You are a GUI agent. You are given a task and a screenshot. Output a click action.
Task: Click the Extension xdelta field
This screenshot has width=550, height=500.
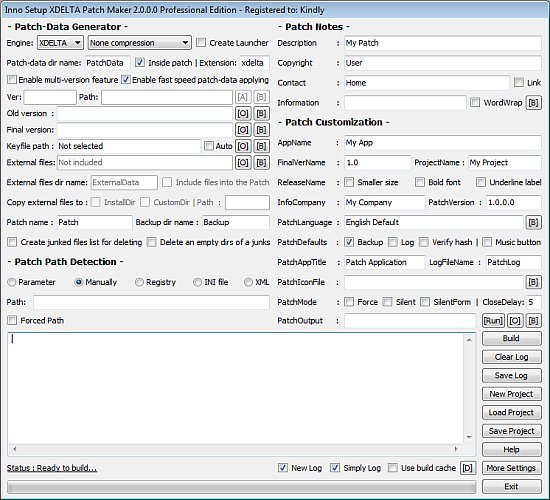254,63
